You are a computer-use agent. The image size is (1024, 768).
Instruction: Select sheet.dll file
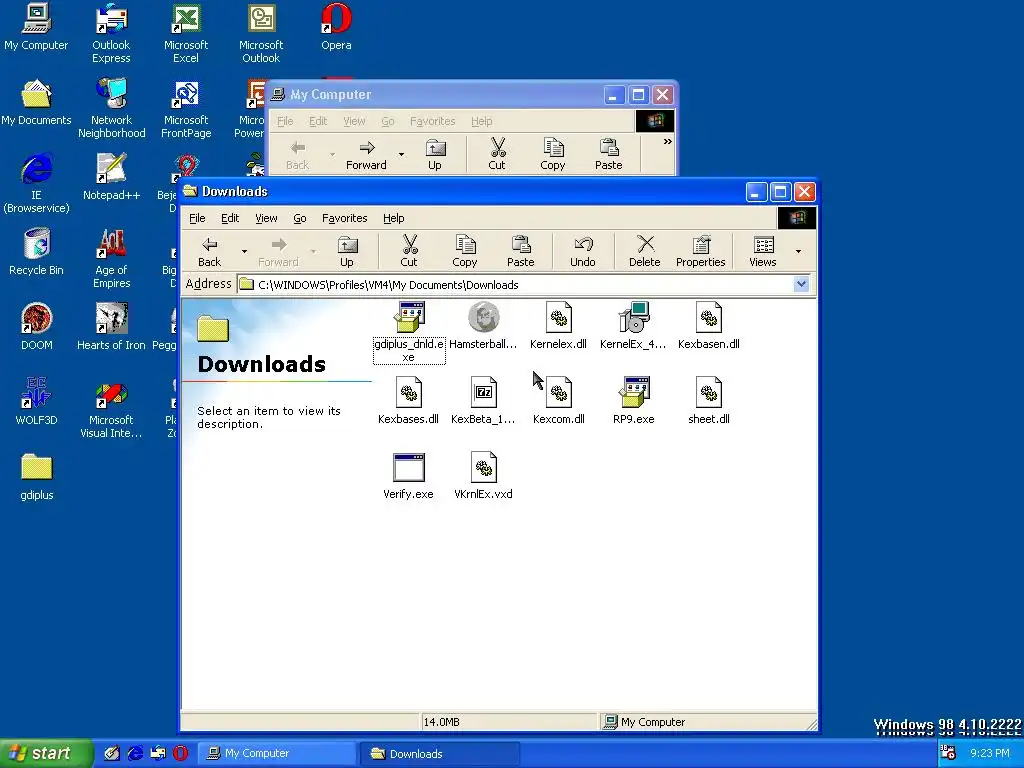709,400
